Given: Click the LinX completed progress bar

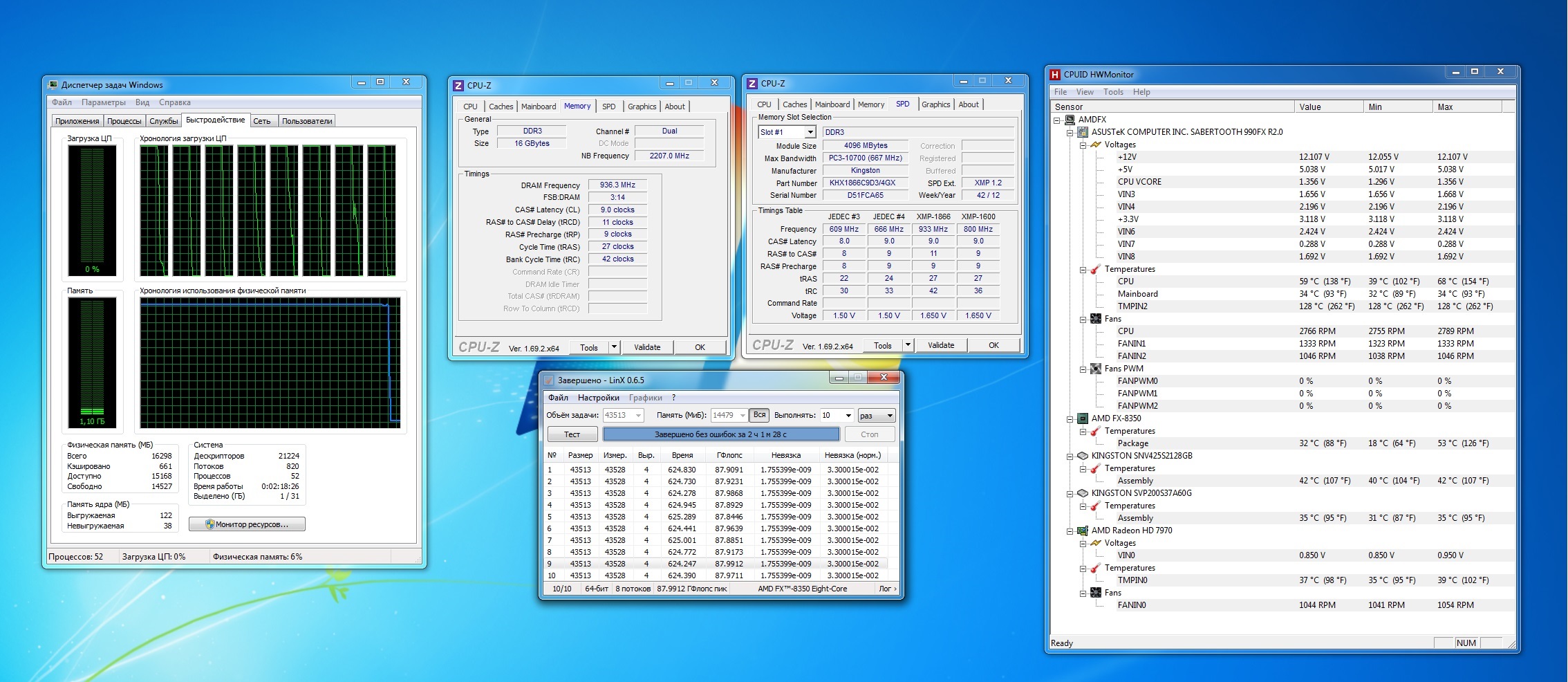Looking at the screenshot, I should 720,434.
